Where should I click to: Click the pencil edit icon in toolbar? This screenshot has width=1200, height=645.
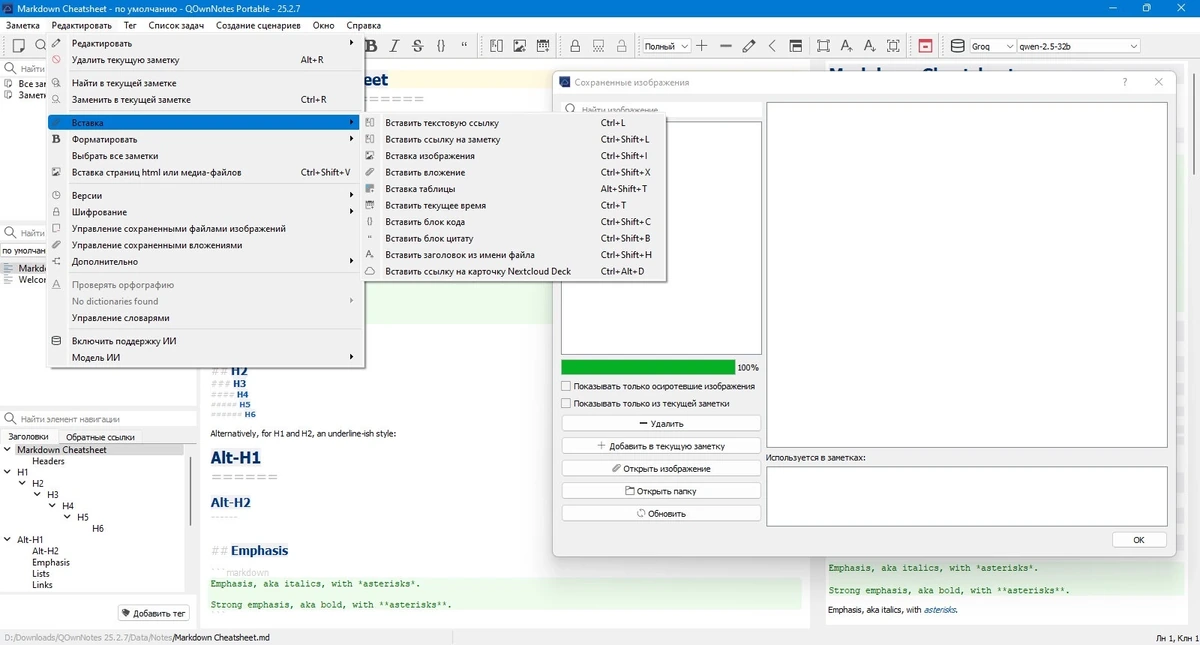tap(749, 46)
